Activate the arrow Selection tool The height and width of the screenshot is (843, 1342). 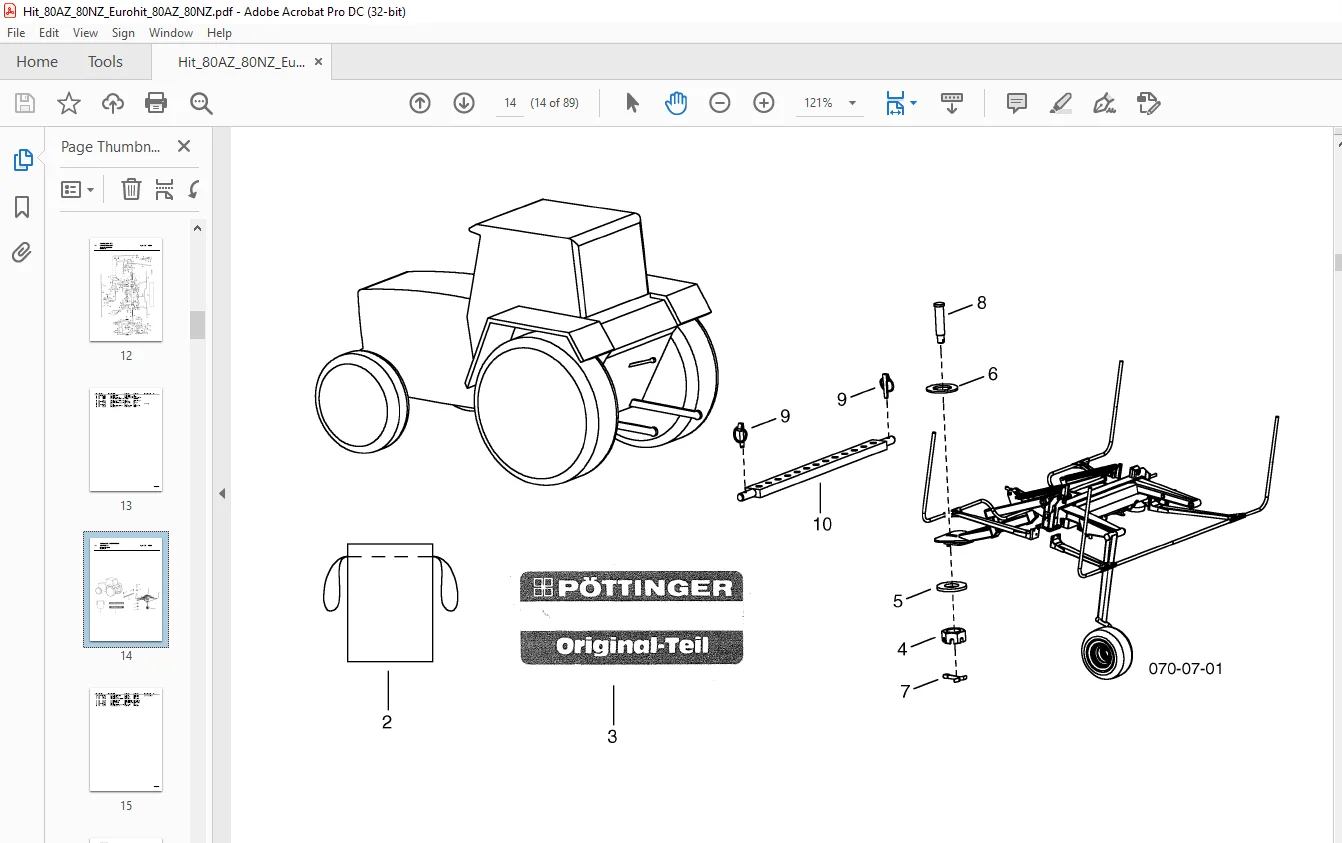point(632,103)
